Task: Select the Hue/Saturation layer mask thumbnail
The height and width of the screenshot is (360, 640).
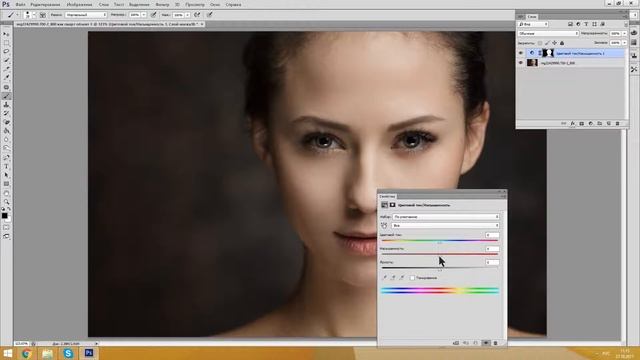Action: (548, 53)
